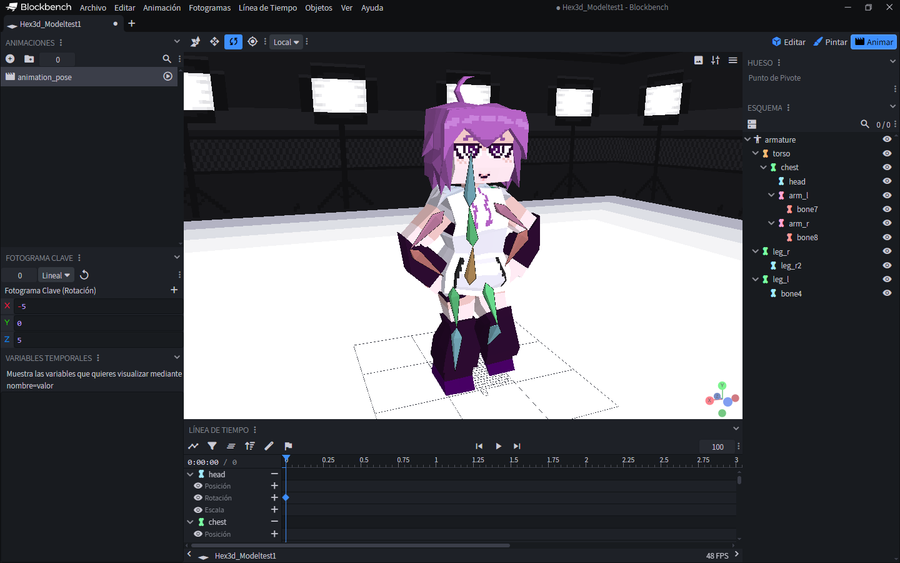Image resolution: width=900 pixels, height=563 pixels.
Task: Click the timeline flag marker icon
Action: (x=288, y=446)
